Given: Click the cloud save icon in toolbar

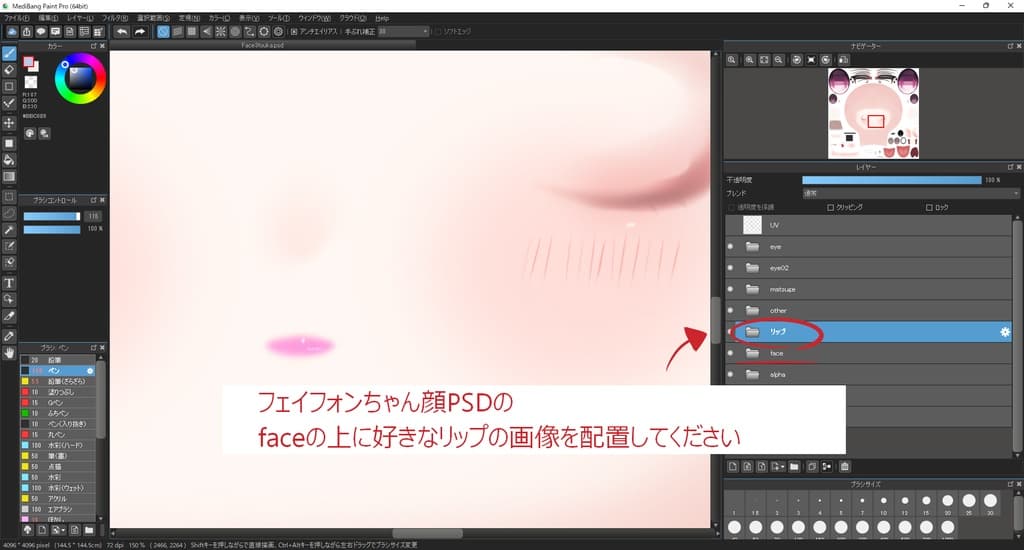Looking at the screenshot, I should 12,31.
